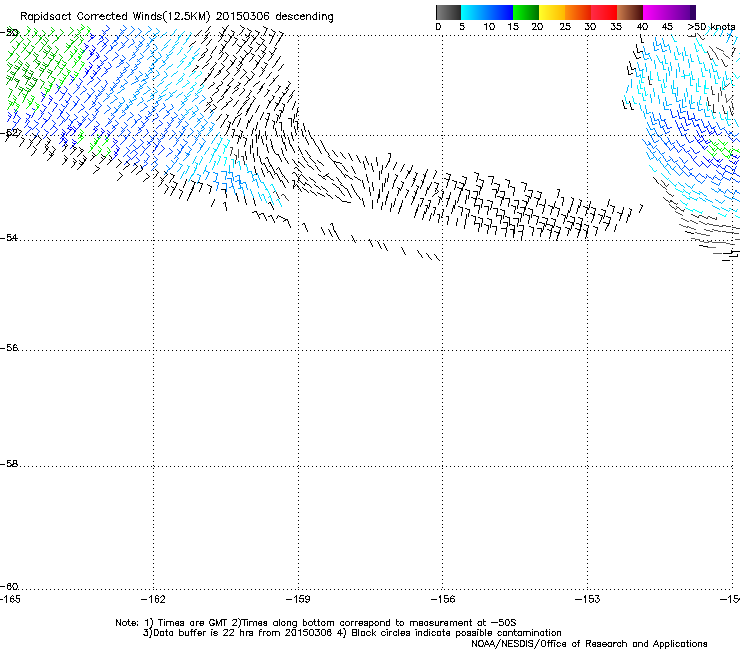Image resolution: width=740 pixels, height=650 pixels.
Task: Click the date '20150306 descending' in title
Action: [275, 17]
